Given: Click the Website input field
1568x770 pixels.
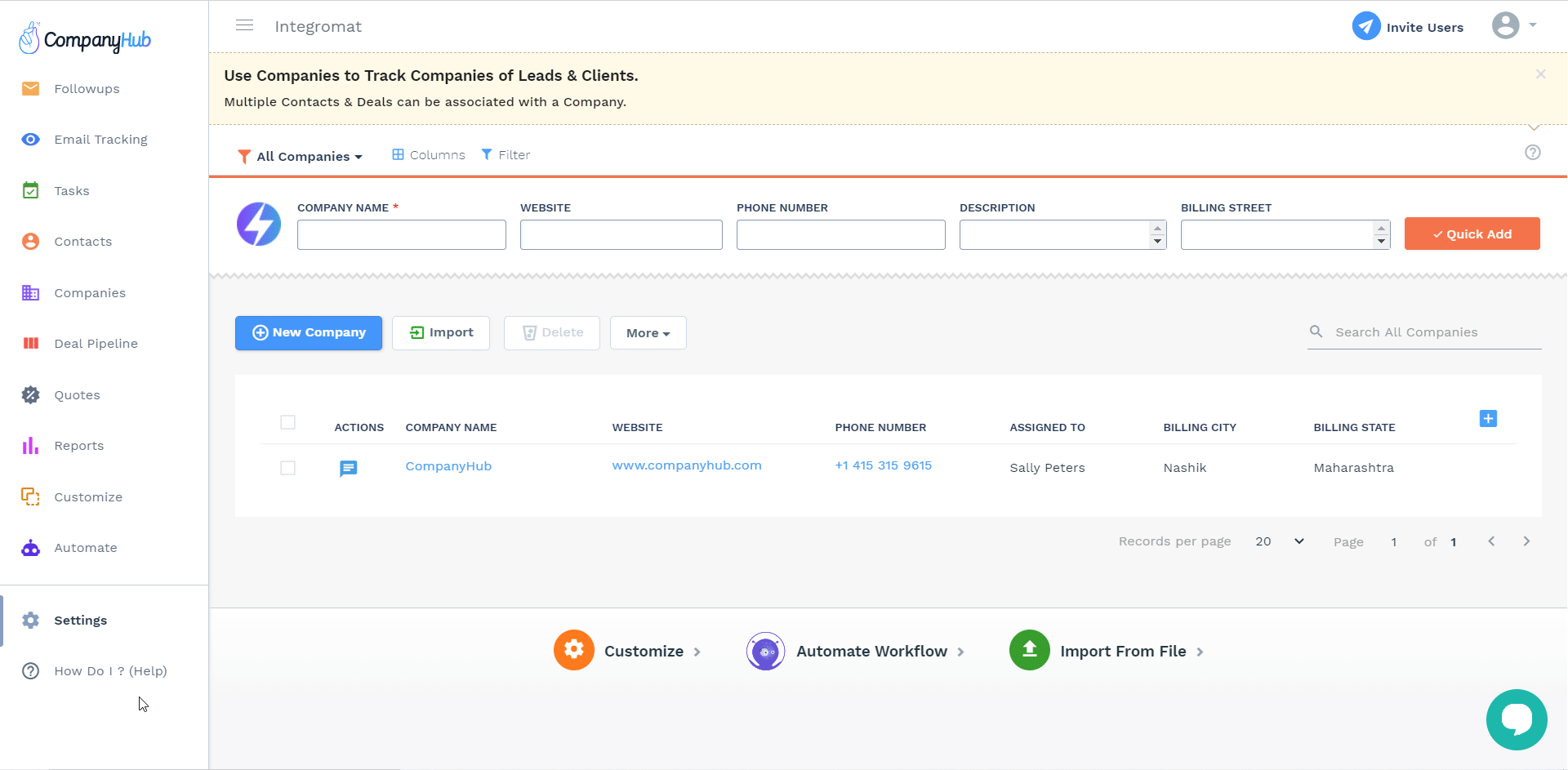Looking at the screenshot, I should click(621, 234).
